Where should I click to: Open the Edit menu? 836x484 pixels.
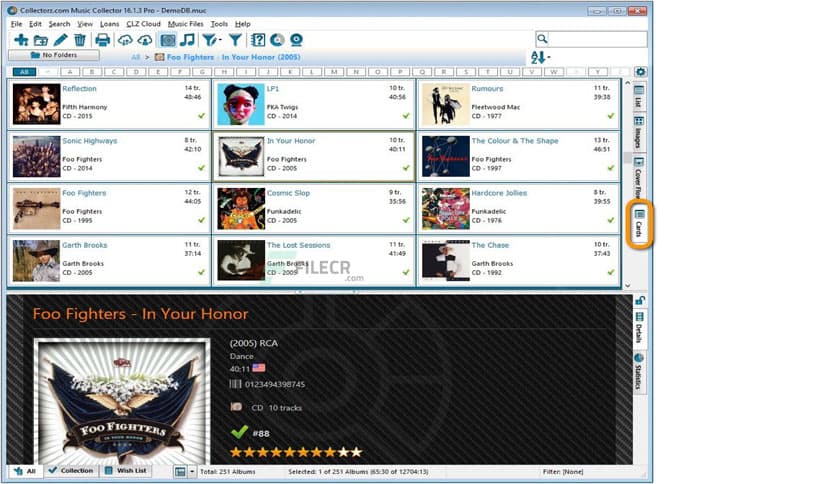tap(35, 24)
